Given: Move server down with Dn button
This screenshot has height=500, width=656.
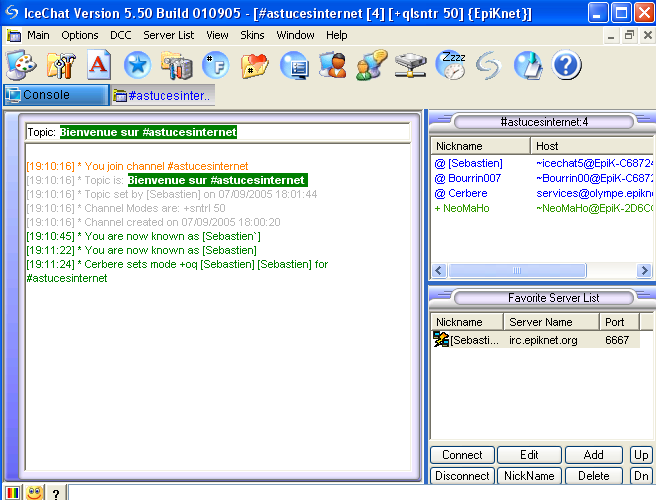Looking at the screenshot, I should point(641,476).
